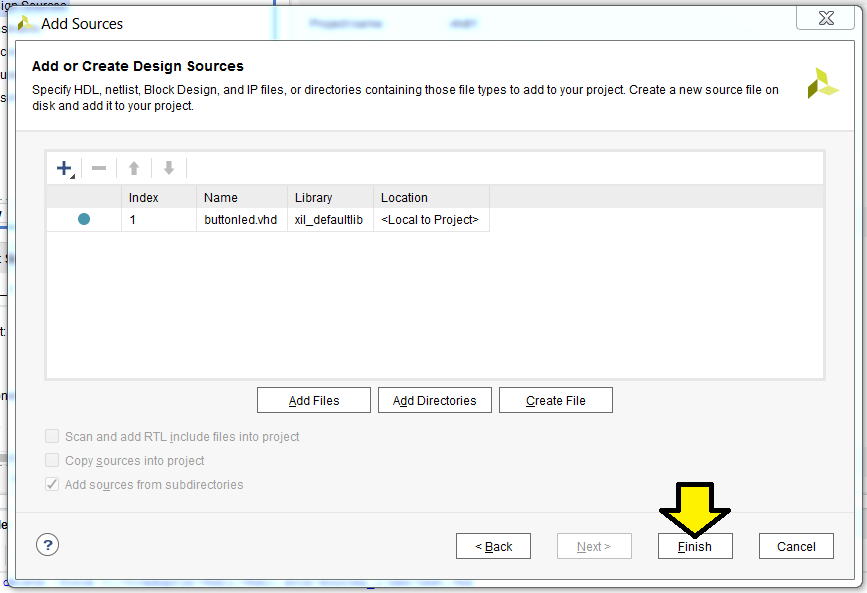
Task: Toggle Copy sources into project checkbox
Action: click(52, 460)
